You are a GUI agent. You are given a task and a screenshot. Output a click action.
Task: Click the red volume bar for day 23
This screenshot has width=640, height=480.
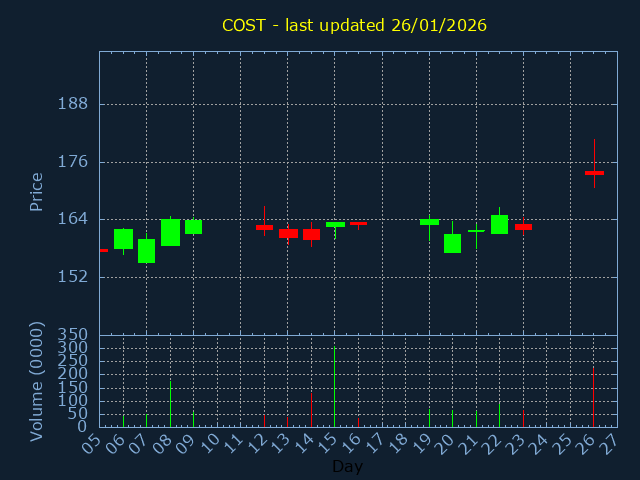(523, 418)
